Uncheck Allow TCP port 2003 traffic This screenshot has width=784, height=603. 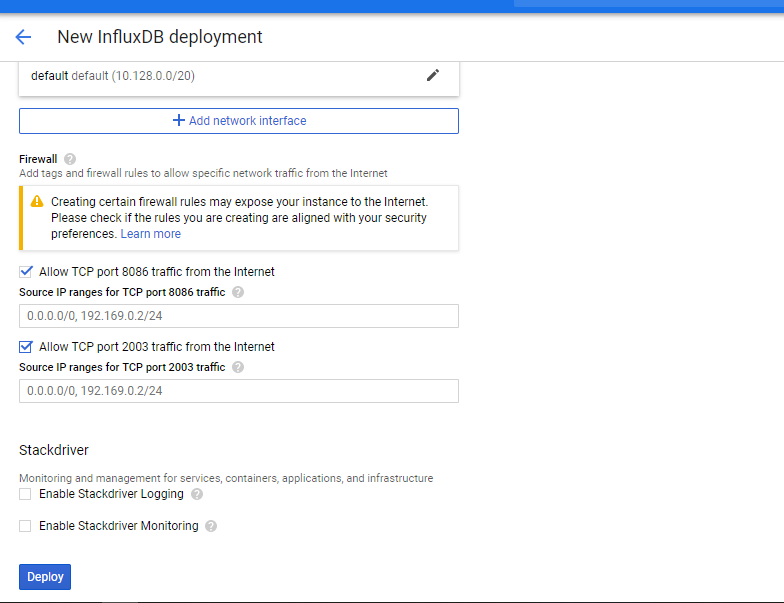coord(26,347)
